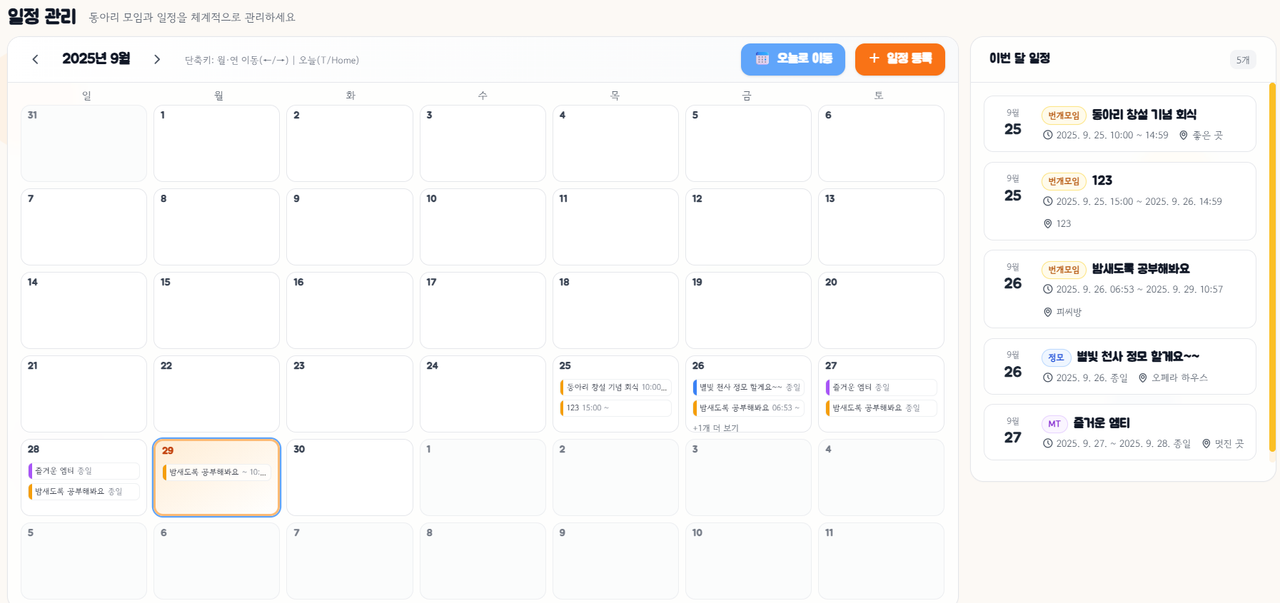The height and width of the screenshot is (603, 1280).
Task: Click MT tag on 즐거운 엠티 card
Action: click(x=1054, y=424)
